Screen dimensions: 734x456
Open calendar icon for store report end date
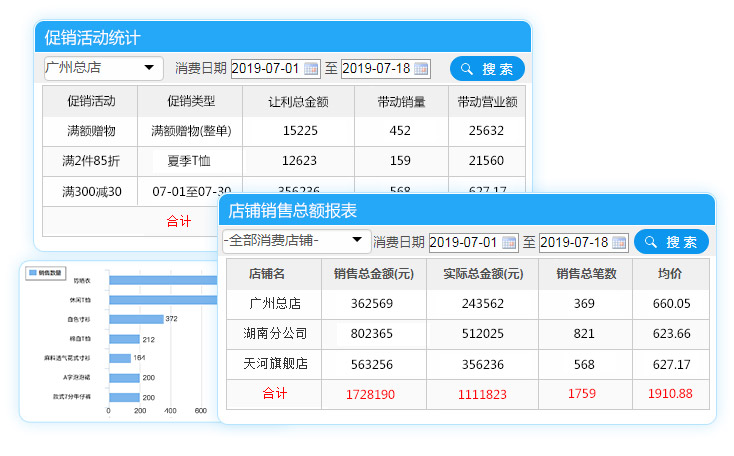(x=619, y=243)
